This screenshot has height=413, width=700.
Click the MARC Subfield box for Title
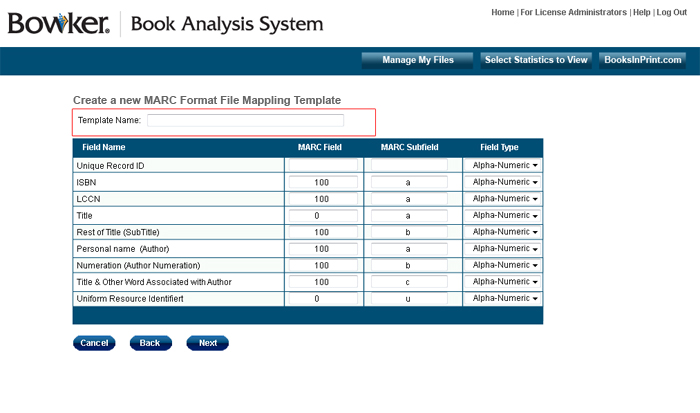(409, 216)
